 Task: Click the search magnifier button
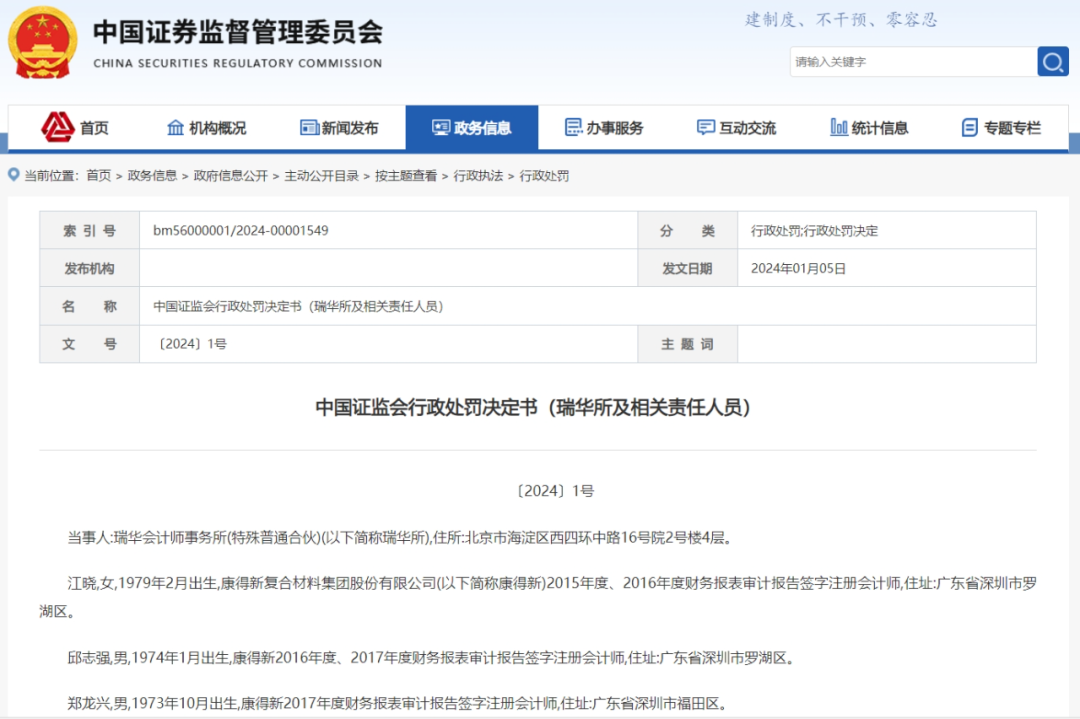pyautogui.click(x=1052, y=62)
